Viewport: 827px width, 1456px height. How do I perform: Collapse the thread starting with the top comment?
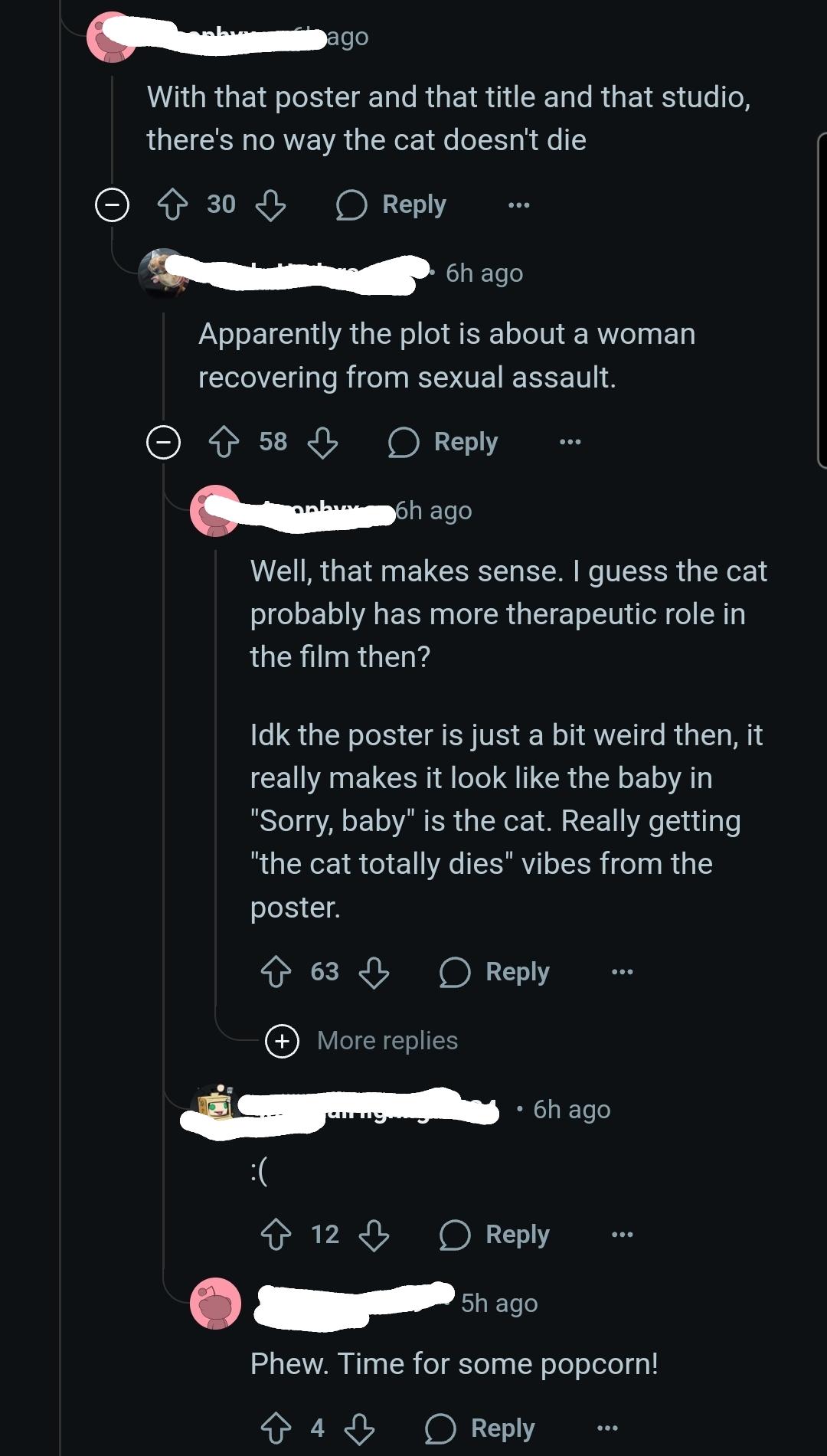112,203
